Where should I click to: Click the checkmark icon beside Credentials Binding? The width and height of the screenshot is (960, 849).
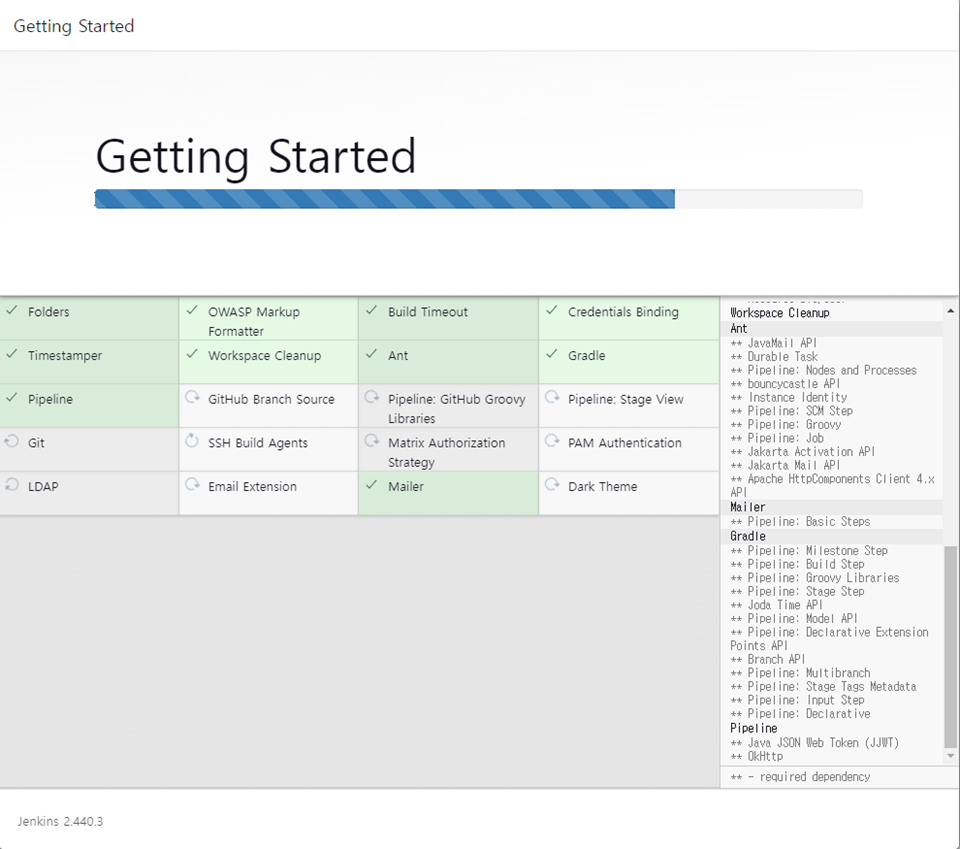tap(552, 310)
